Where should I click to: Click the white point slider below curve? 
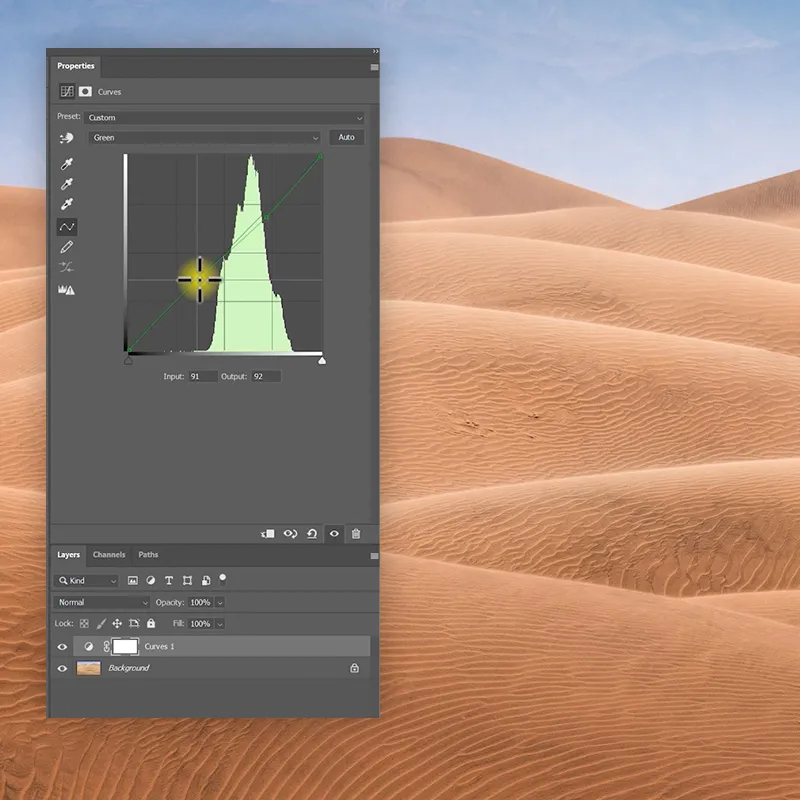click(322, 359)
